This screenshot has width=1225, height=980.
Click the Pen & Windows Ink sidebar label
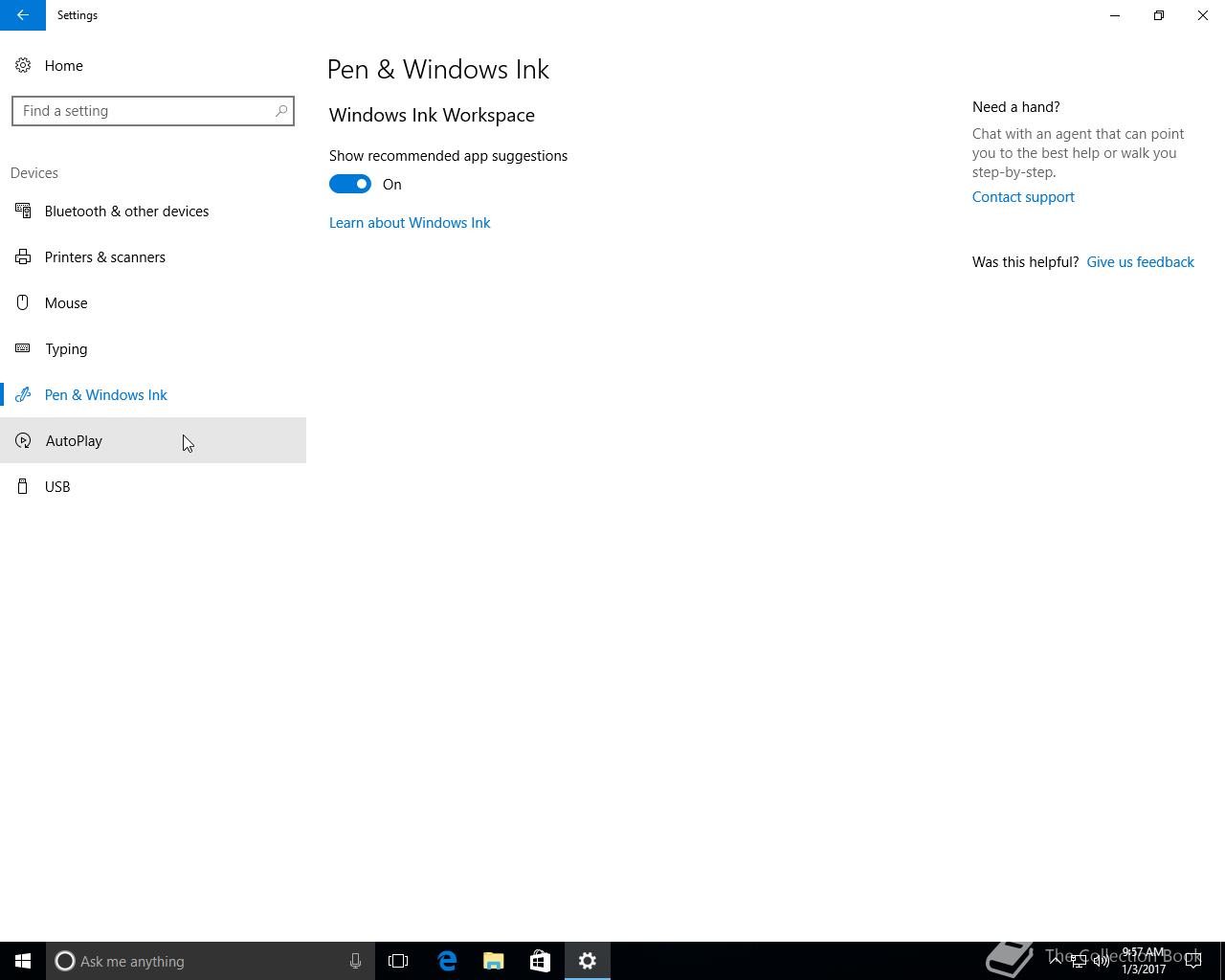tap(106, 394)
